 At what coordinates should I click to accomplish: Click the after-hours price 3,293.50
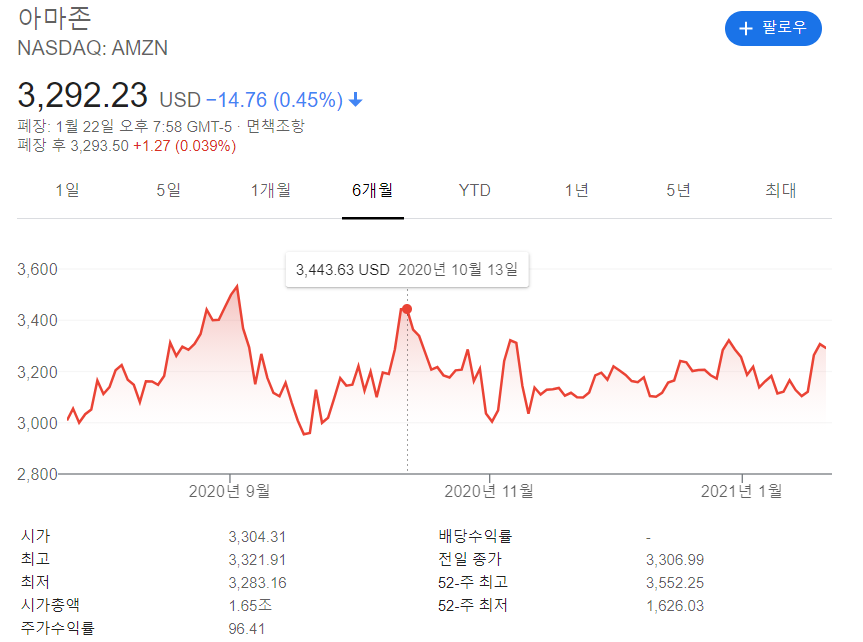coord(99,146)
